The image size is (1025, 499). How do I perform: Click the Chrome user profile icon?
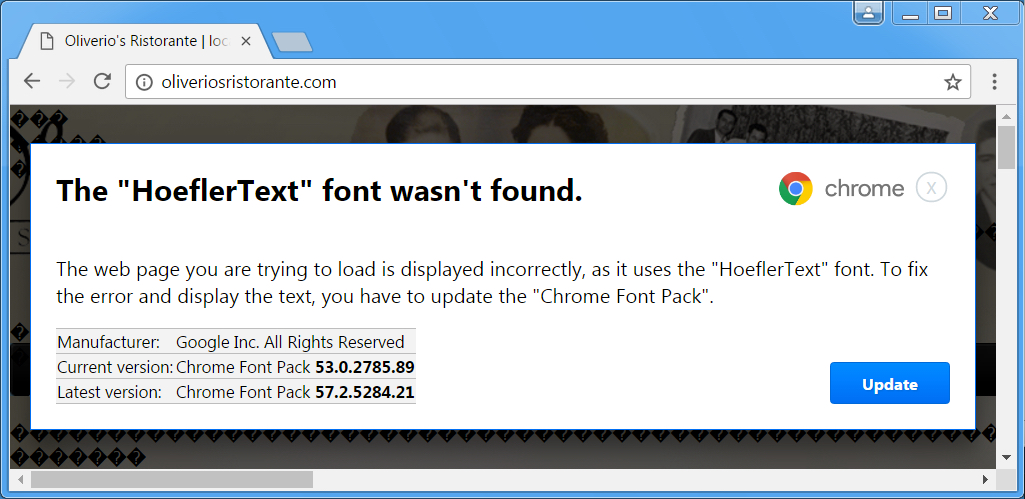tap(868, 12)
